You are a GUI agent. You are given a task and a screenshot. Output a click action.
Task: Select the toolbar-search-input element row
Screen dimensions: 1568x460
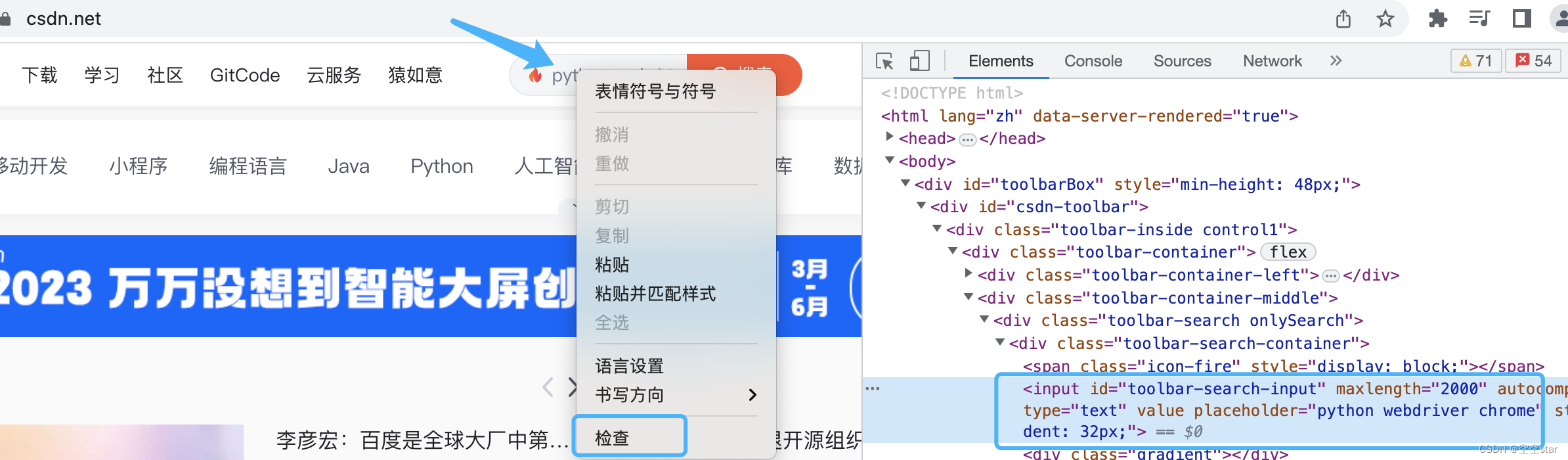pos(1215,410)
